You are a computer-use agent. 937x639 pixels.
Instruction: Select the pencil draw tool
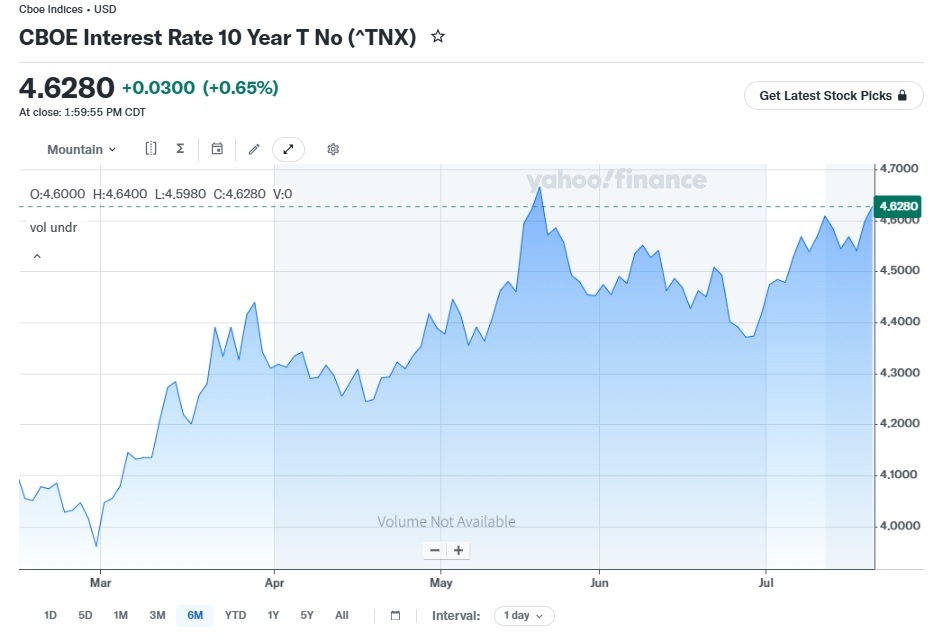click(x=254, y=149)
